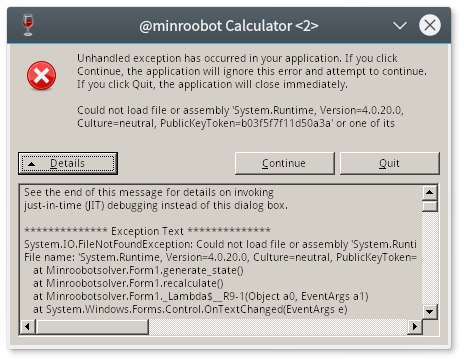This screenshot has width=464, height=362.
Task: Quit the application immediately
Action: click(389, 163)
